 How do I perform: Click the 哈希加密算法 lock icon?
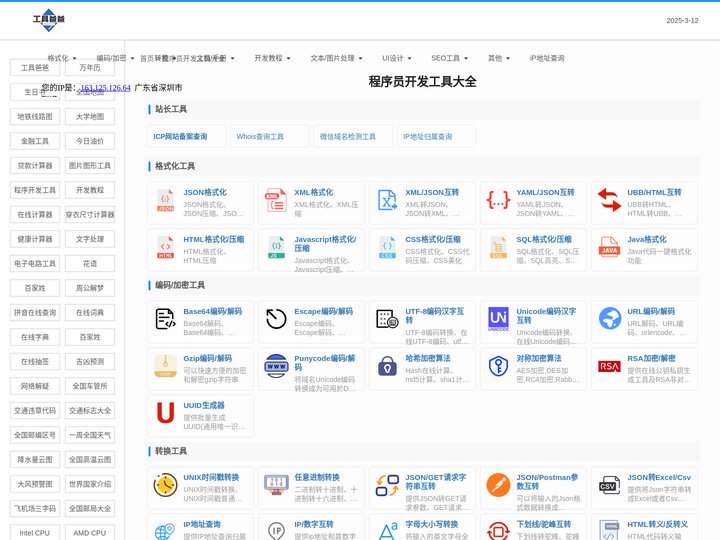[387, 366]
